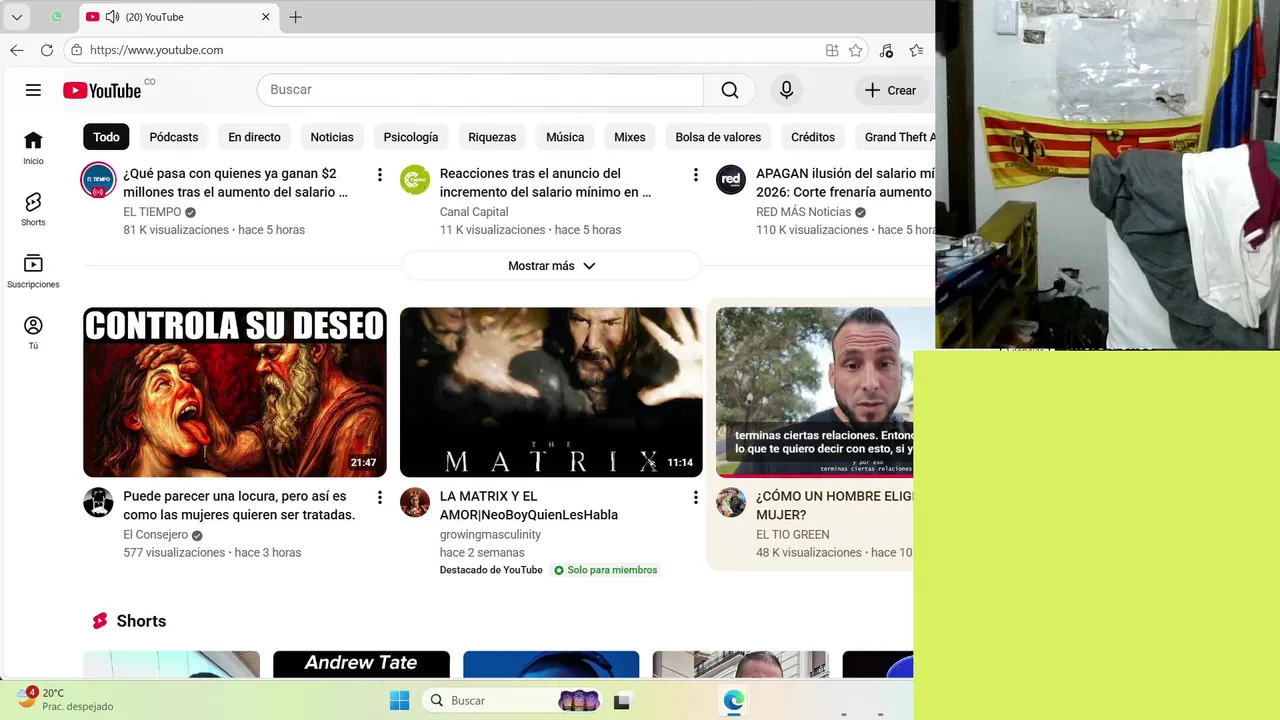1280x720 pixels.
Task: Open tab search dropdown arrow
Action: [17, 17]
